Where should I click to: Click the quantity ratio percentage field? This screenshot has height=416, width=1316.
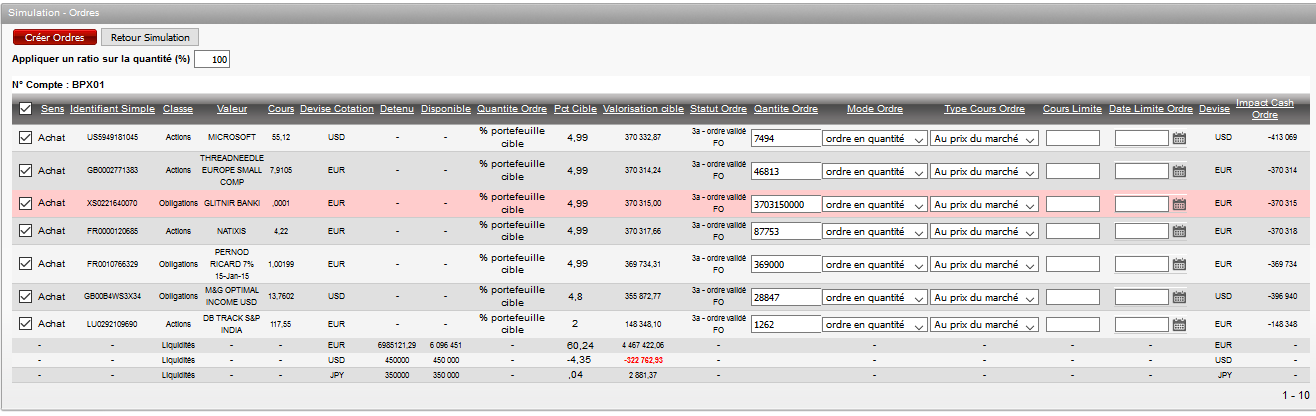[x=212, y=60]
